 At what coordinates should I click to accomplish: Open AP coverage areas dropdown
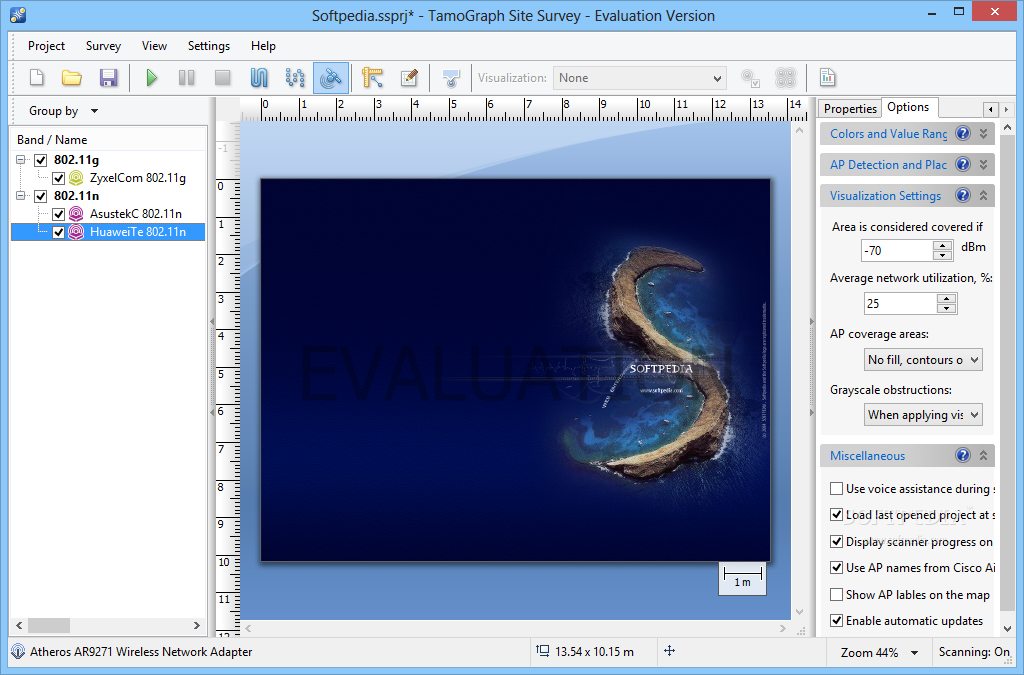click(x=923, y=360)
